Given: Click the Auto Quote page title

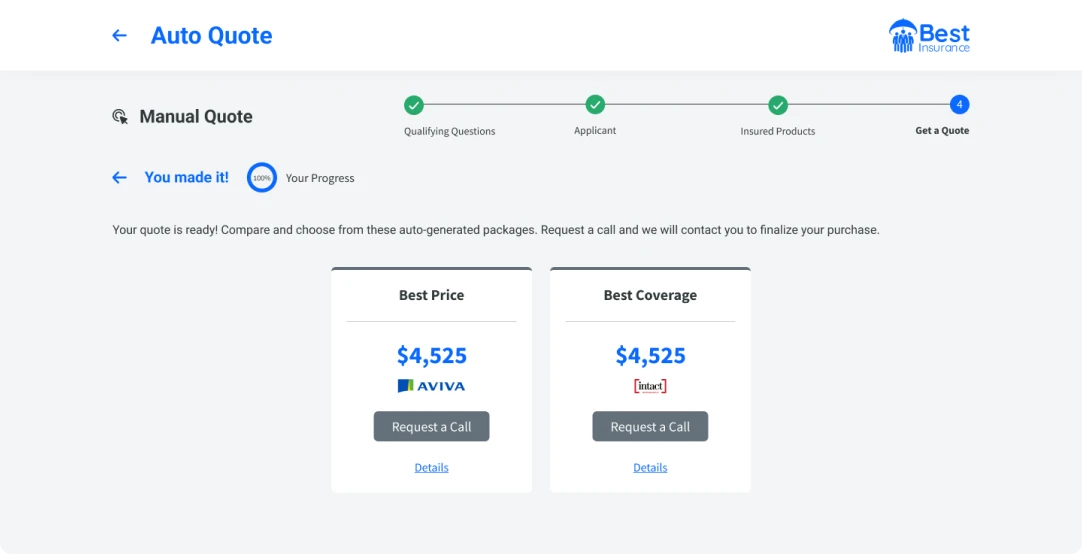Looking at the screenshot, I should coord(211,35).
